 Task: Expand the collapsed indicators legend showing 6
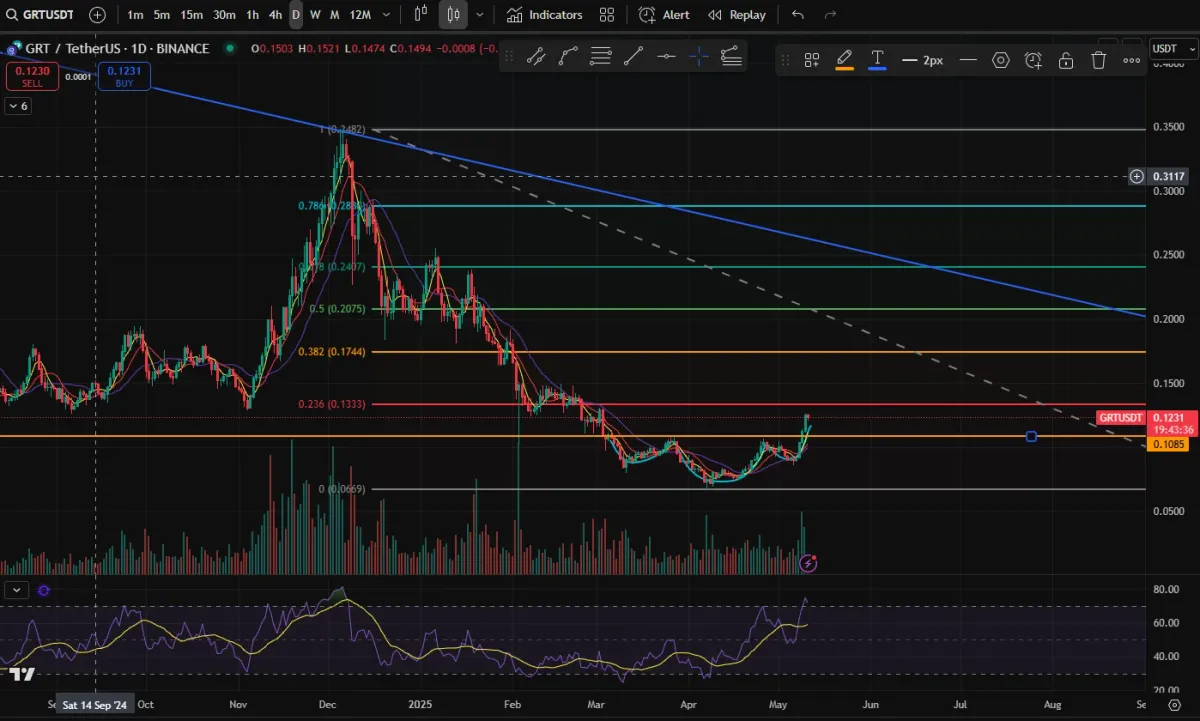pyautogui.click(x=18, y=106)
